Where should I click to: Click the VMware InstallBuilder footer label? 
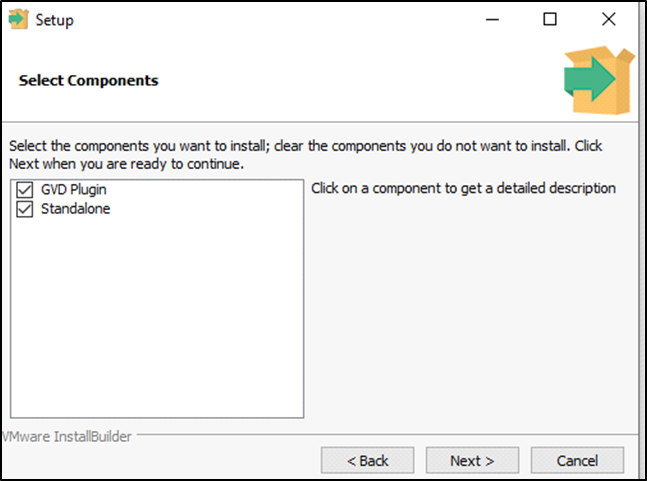pyautogui.click(x=68, y=436)
